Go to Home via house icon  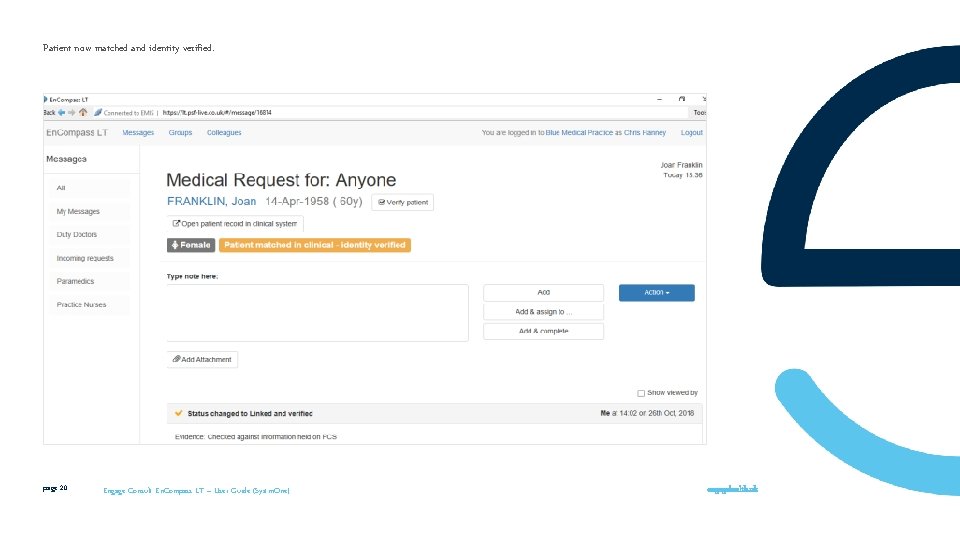83,112
